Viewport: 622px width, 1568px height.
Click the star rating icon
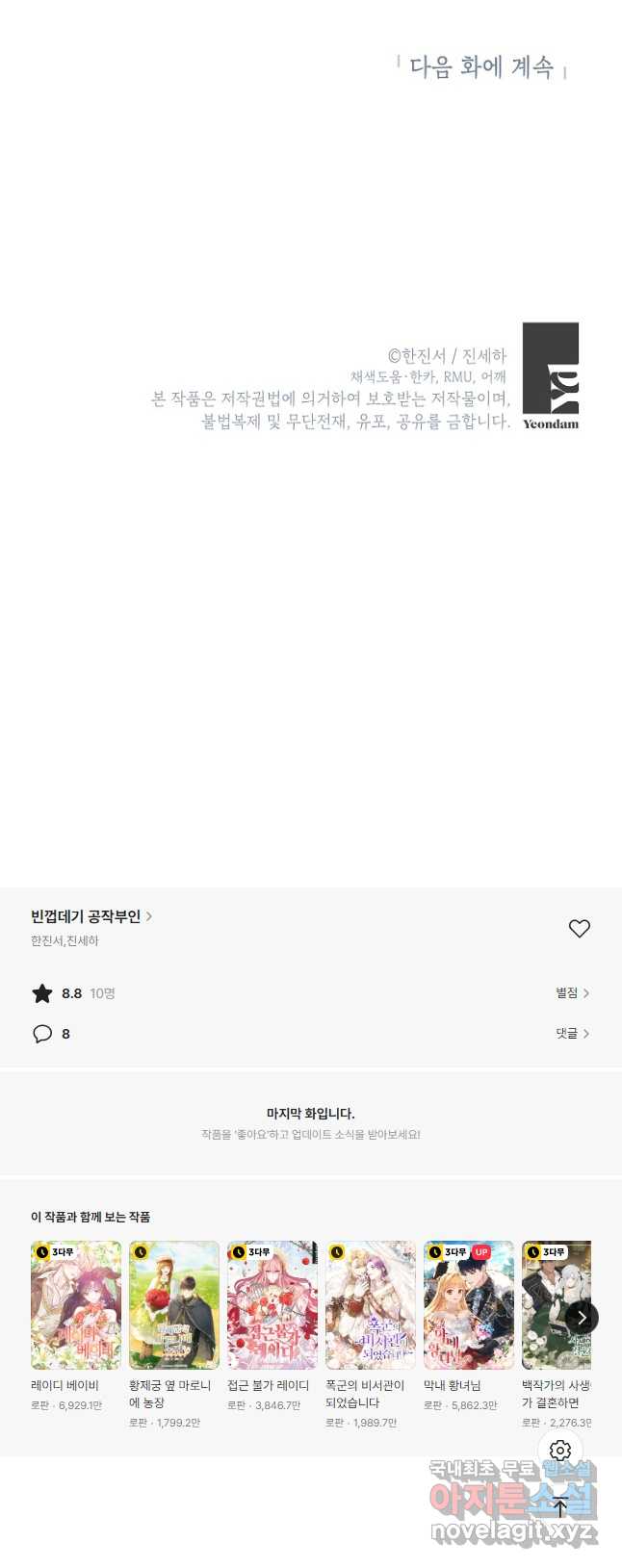tap(42, 993)
